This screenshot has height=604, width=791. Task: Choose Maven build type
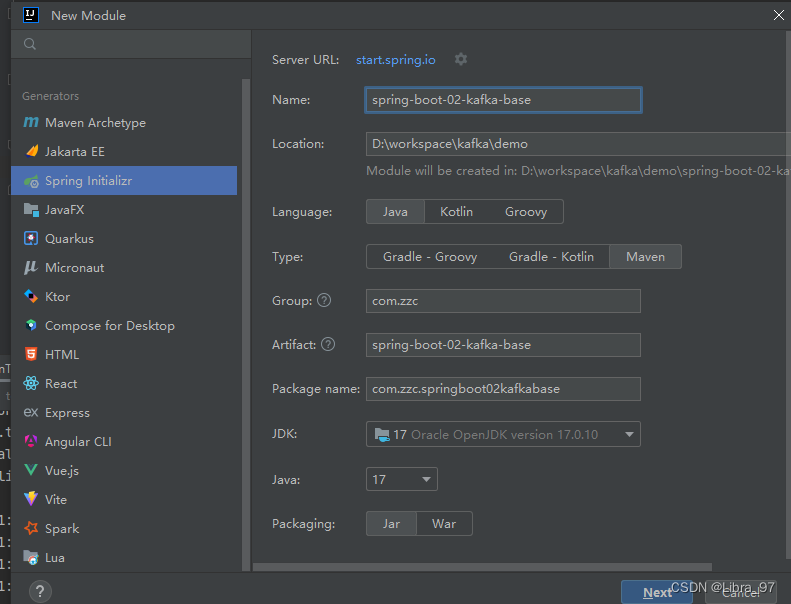[x=645, y=256]
